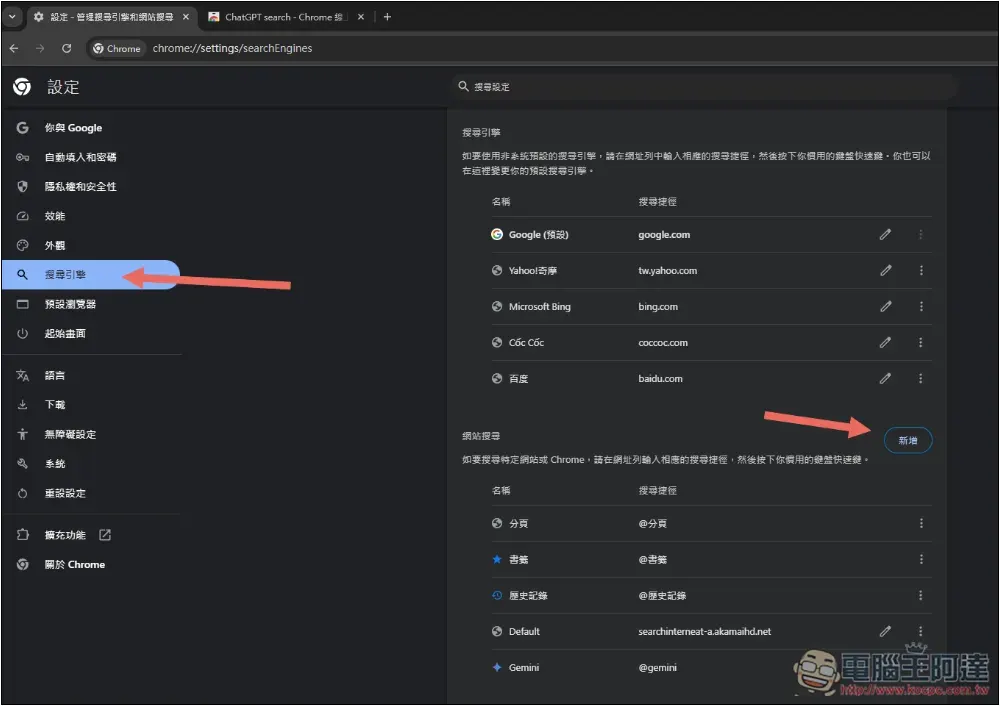Open more actions for Cốc Cốc row
Screen dimensions: 1000x706
[x=920, y=342]
